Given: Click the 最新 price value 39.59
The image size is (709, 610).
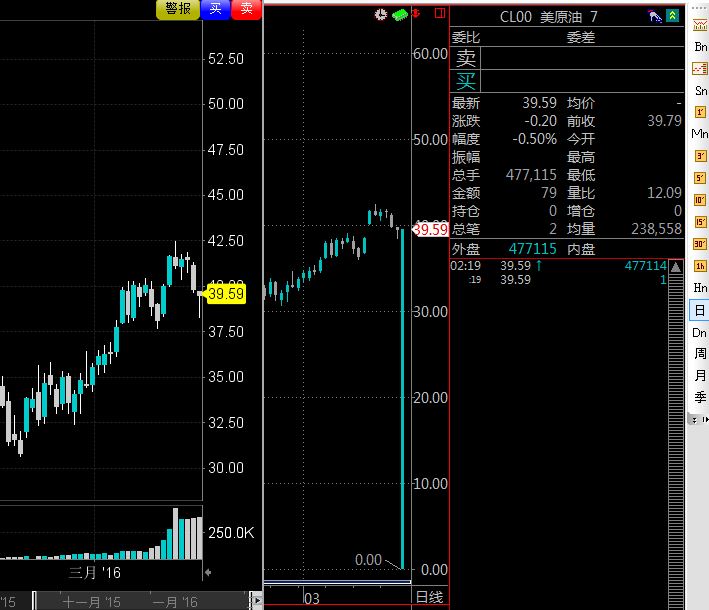Looking at the screenshot, I should point(539,103).
